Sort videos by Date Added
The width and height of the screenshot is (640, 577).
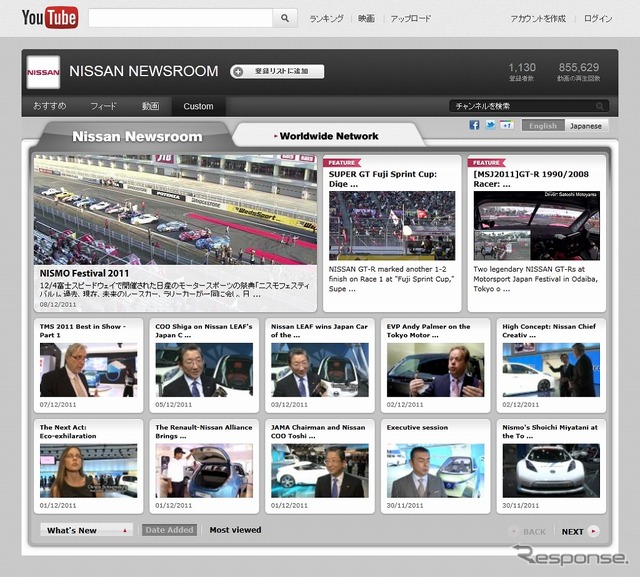(169, 530)
